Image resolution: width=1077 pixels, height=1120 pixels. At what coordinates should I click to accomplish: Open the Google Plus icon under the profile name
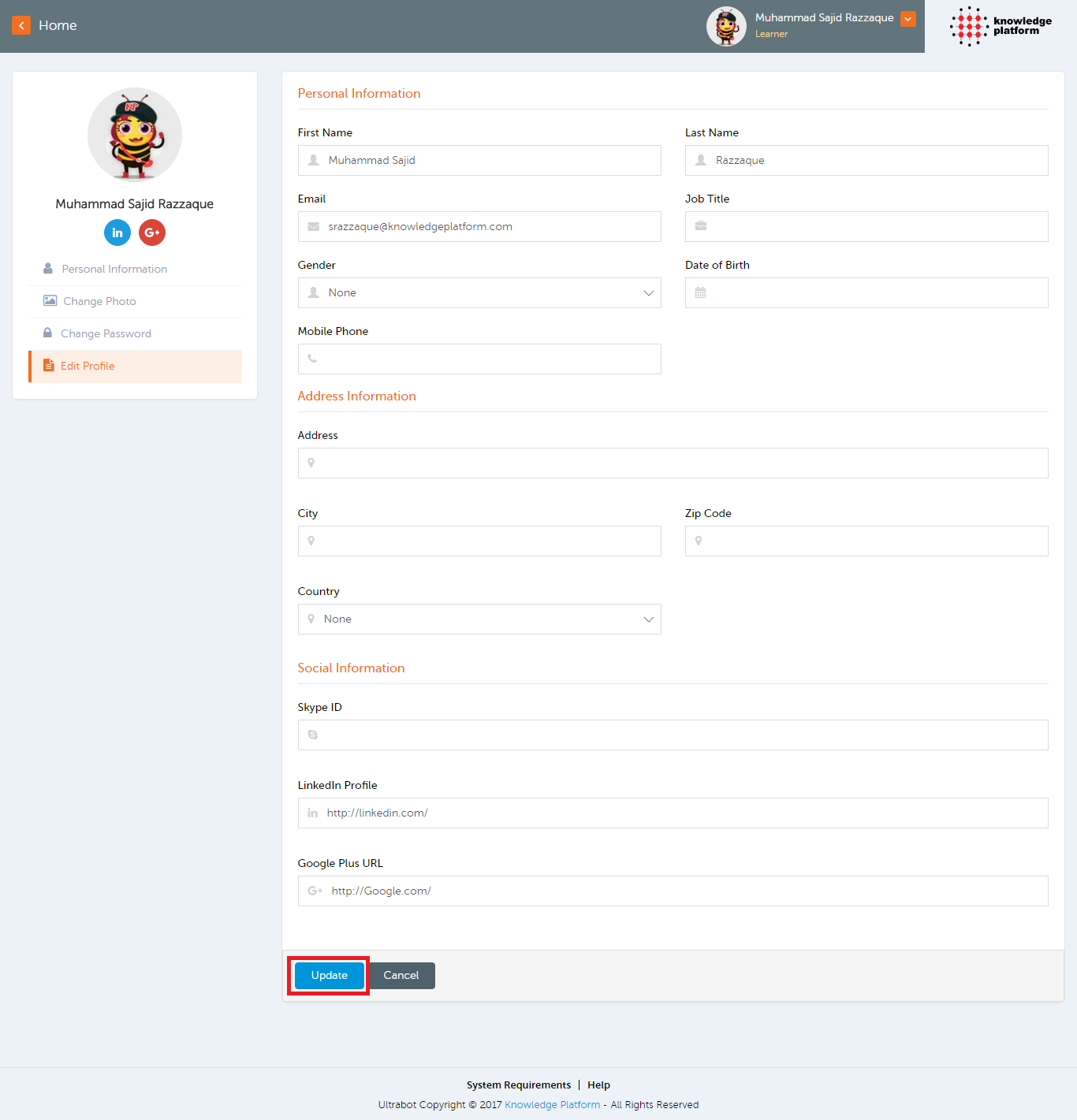coord(152,233)
